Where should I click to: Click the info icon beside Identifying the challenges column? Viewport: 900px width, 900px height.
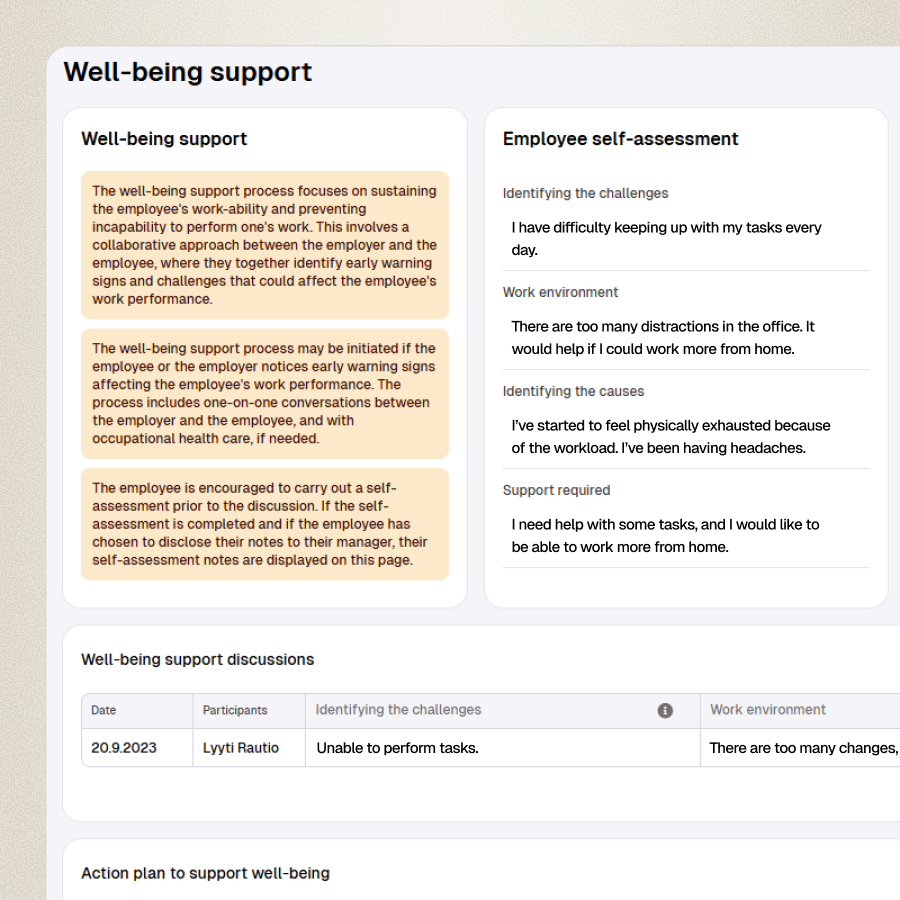(665, 710)
